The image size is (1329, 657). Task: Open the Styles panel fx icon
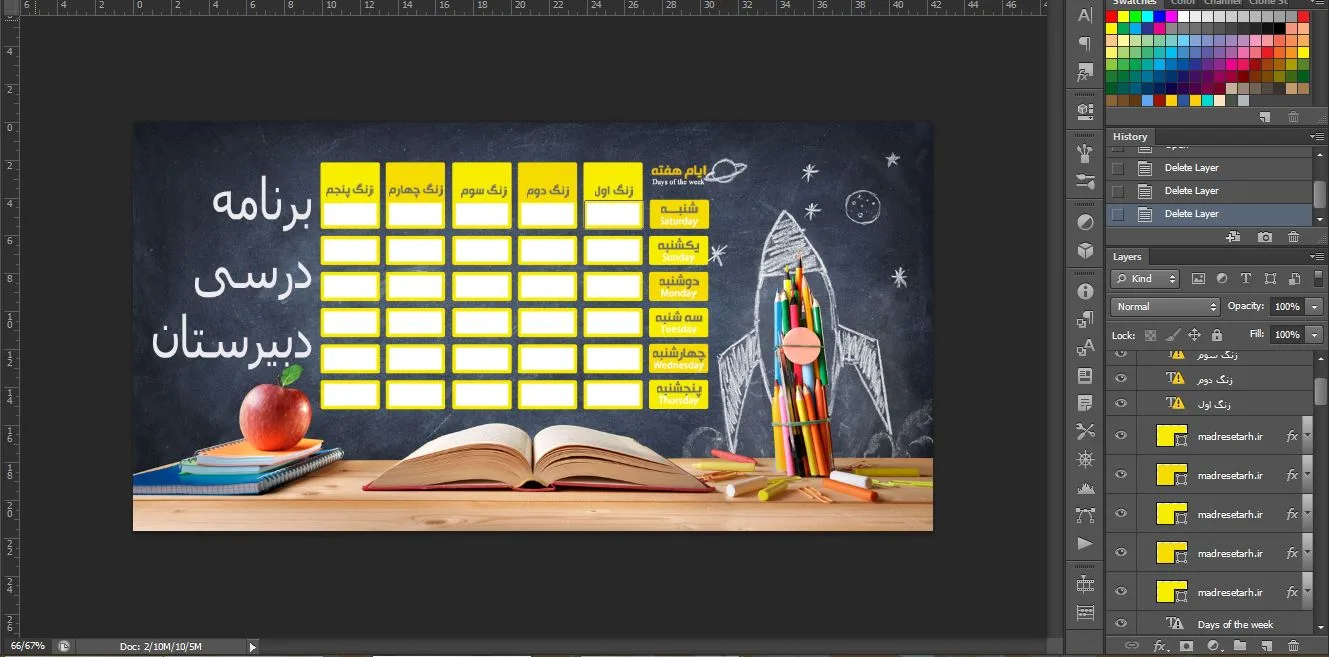coord(1085,74)
